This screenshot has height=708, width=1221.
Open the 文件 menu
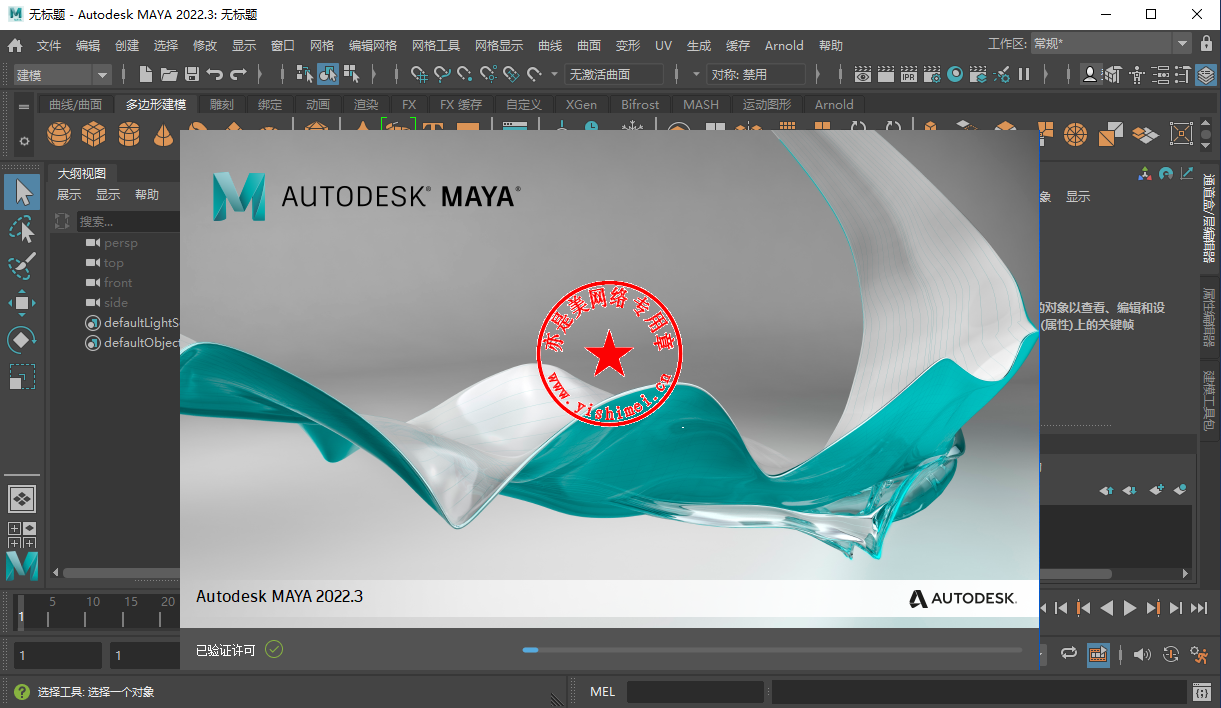pyautogui.click(x=49, y=45)
